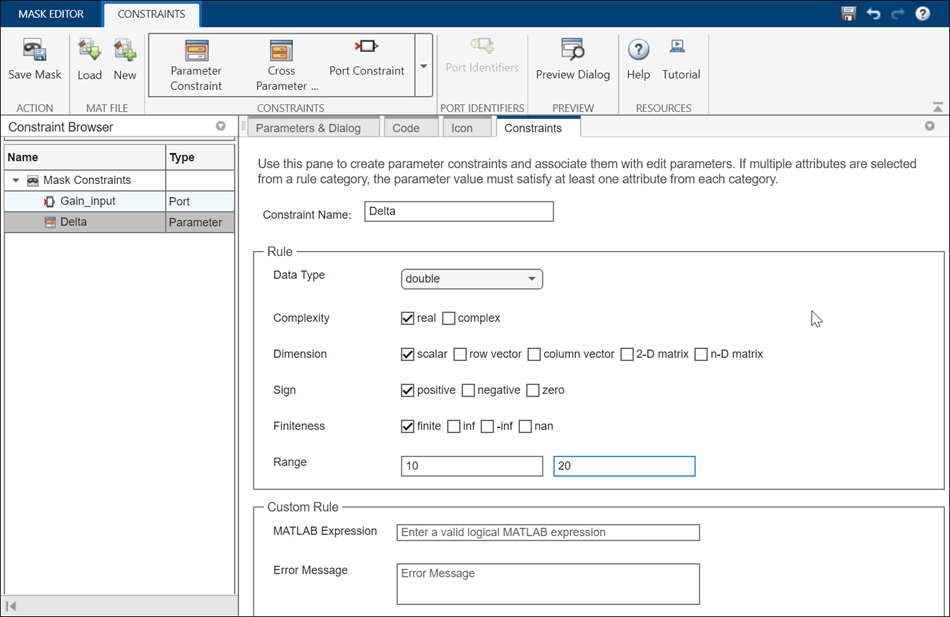Screen dimensions: 950x617
Task: Open the Code tab
Action: tap(405, 128)
